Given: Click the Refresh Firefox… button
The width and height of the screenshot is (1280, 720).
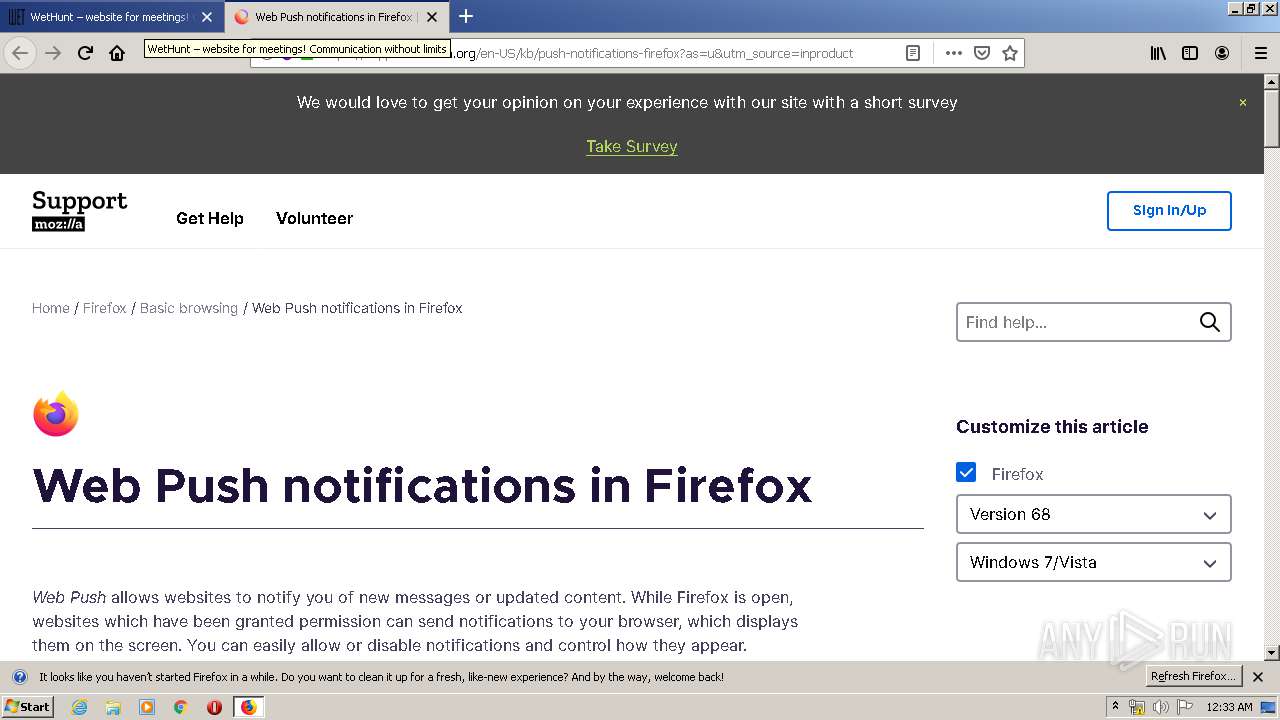Looking at the screenshot, I should (x=1193, y=676).
